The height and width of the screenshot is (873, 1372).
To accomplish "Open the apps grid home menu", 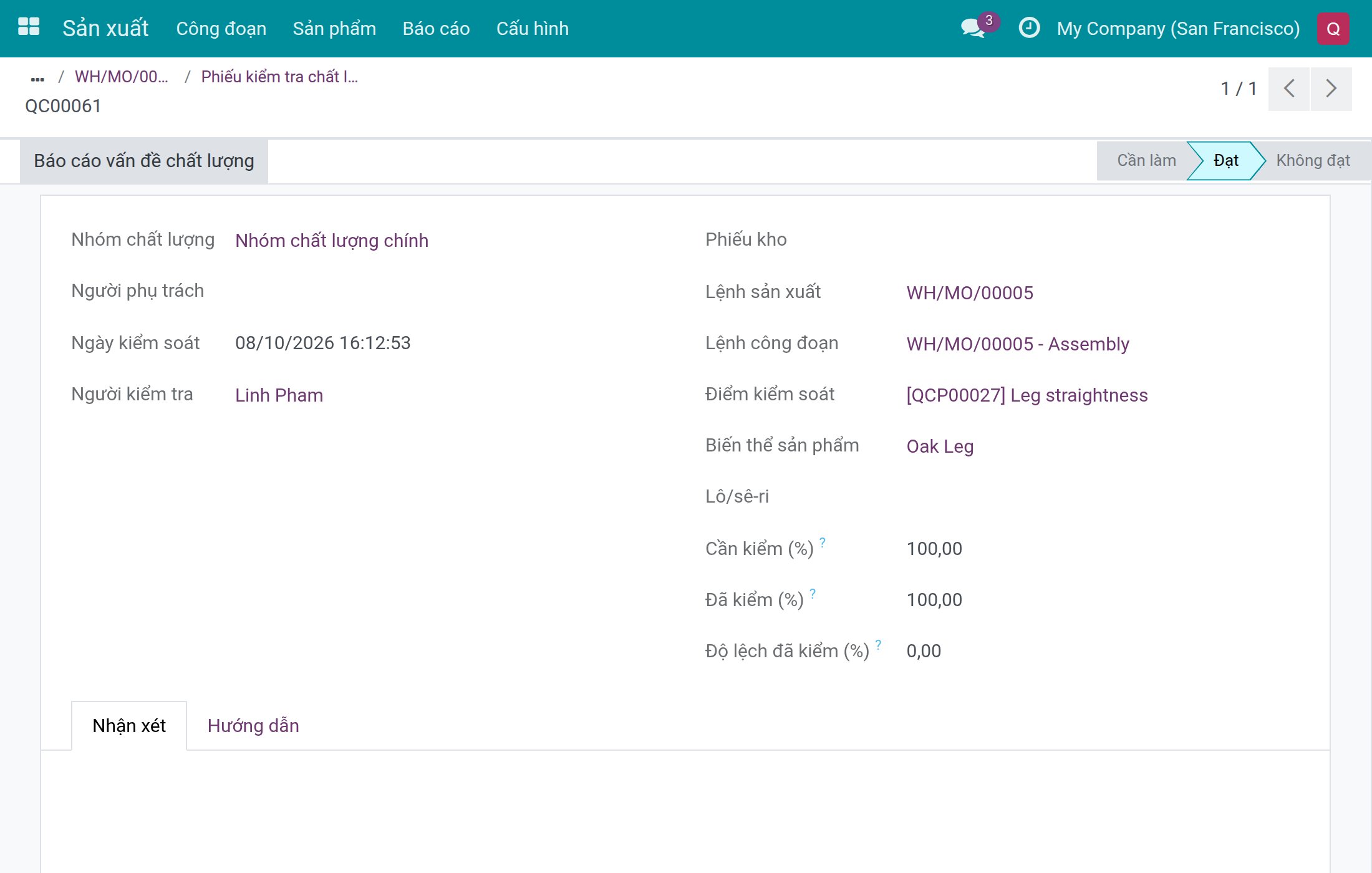I will (x=29, y=27).
